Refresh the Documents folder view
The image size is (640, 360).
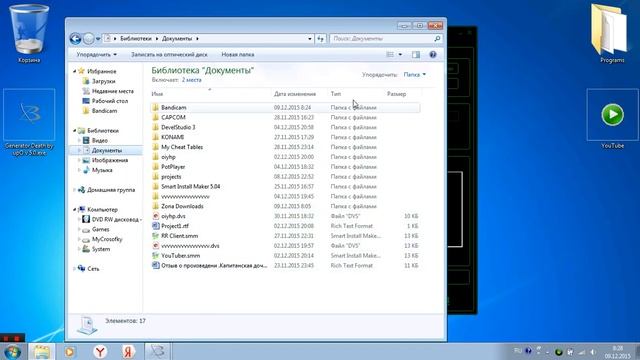coord(321,39)
